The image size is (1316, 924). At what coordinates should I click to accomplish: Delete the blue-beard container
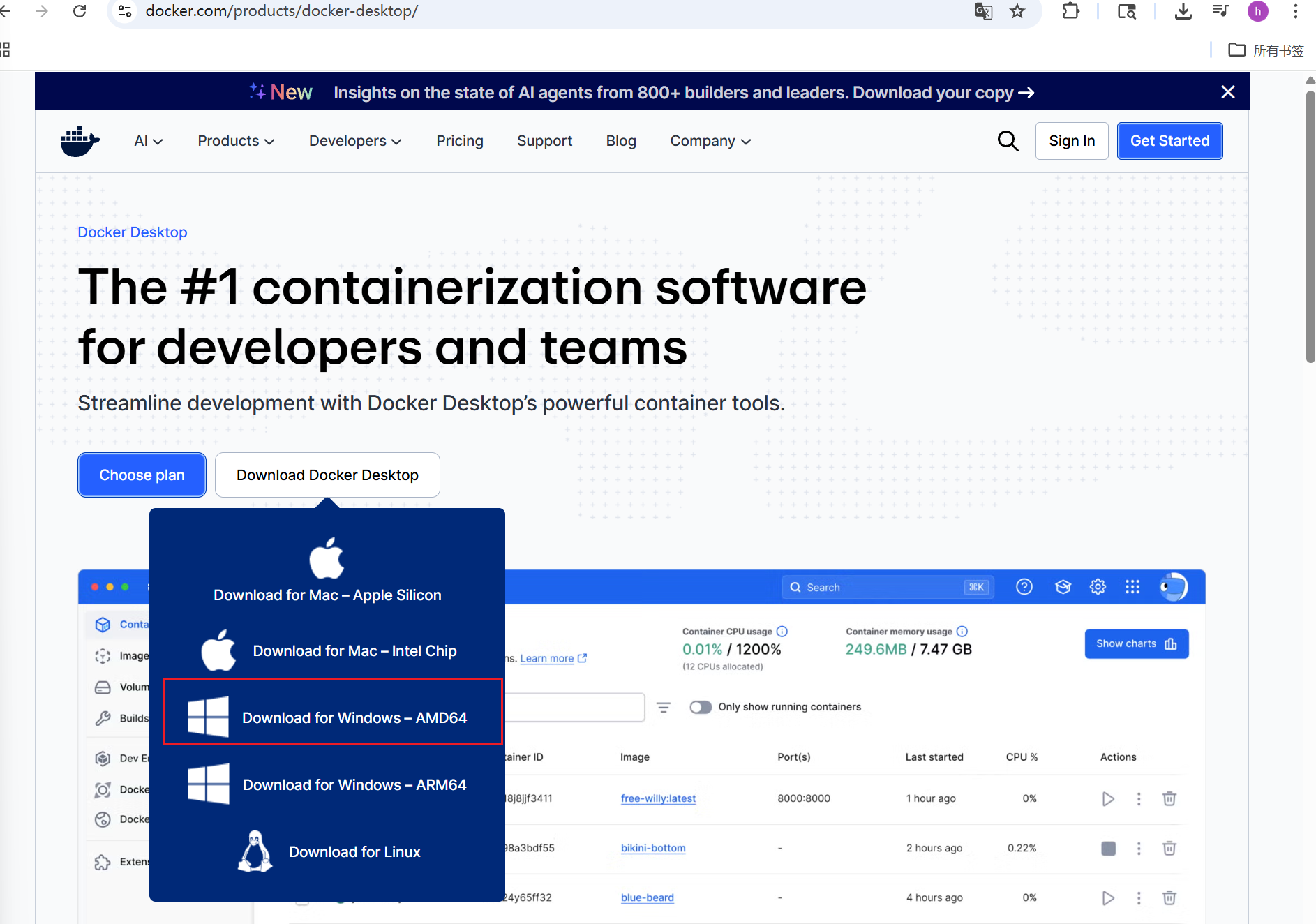click(1169, 897)
